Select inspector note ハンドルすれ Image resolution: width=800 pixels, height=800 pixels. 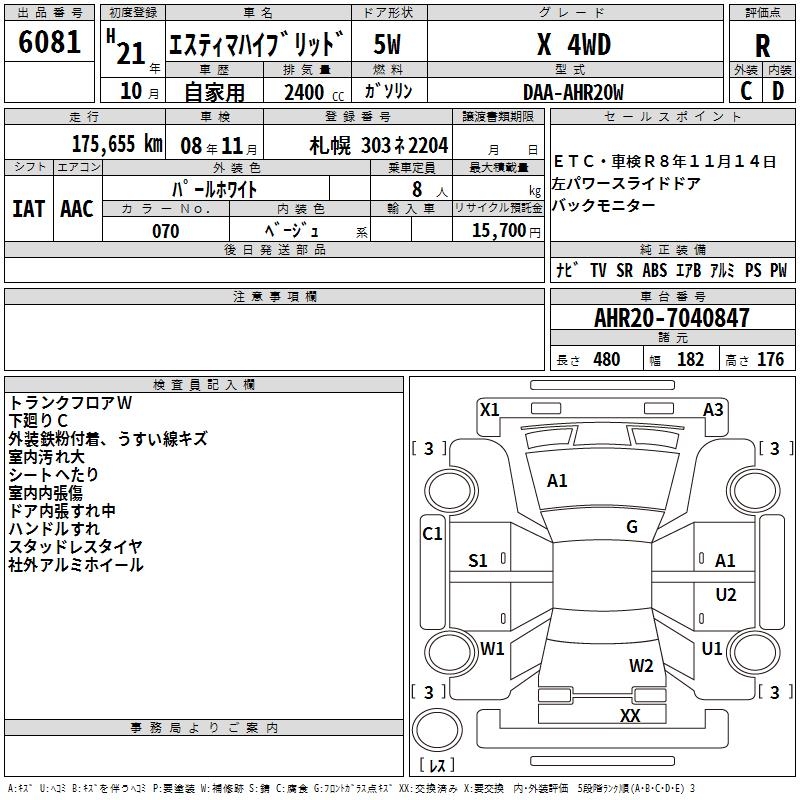pyautogui.click(x=54, y=529)
